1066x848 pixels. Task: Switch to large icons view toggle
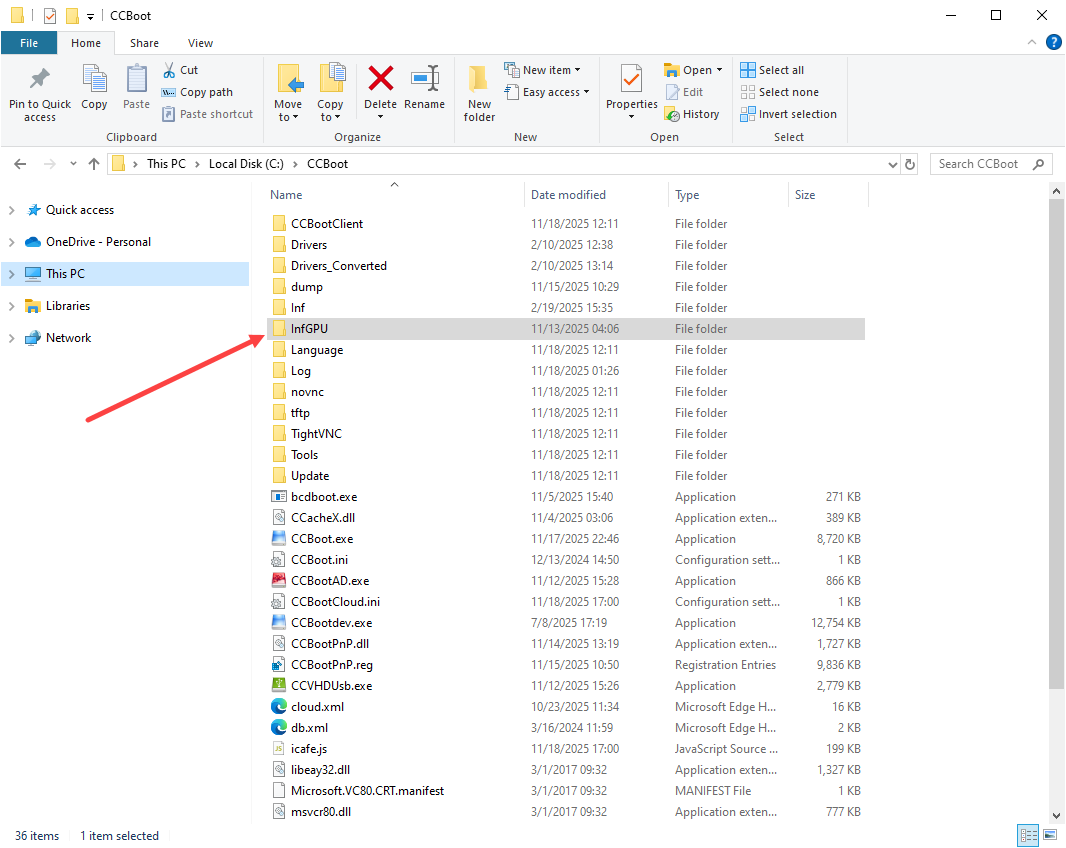(x=1052, y=835)
